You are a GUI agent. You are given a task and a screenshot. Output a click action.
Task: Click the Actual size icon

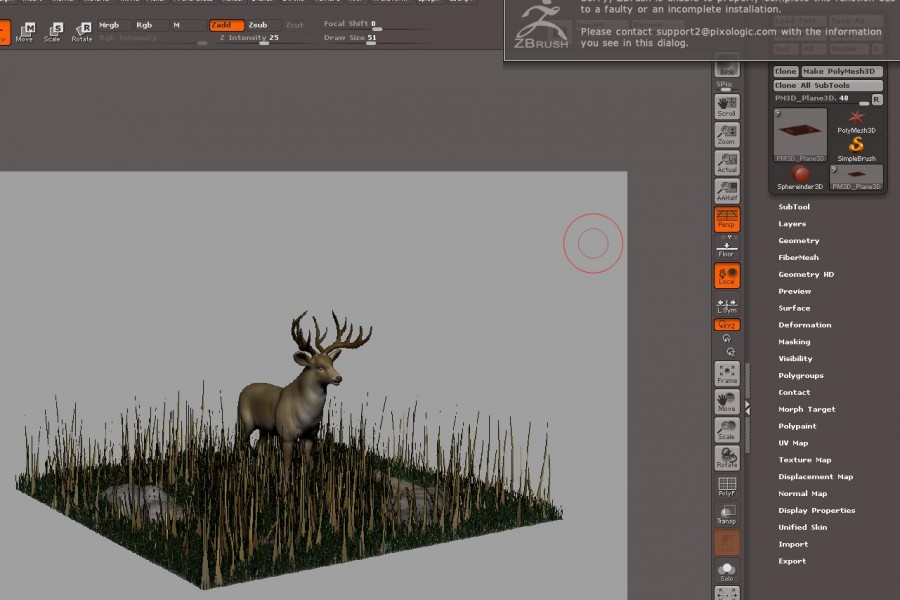click(x=727, y=162)
